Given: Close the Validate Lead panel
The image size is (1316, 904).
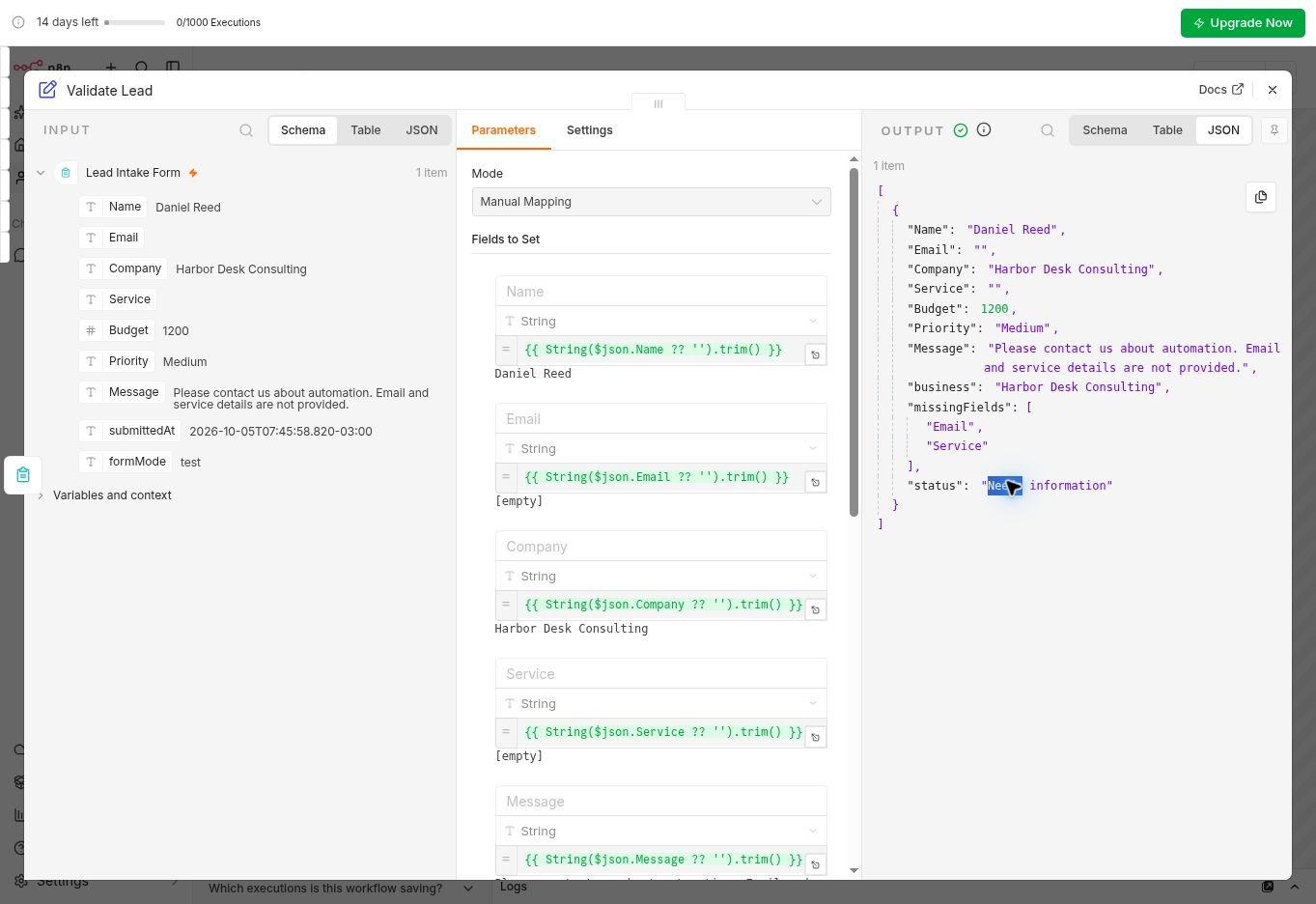Looking at the screenshot, I should (1273, 90).
